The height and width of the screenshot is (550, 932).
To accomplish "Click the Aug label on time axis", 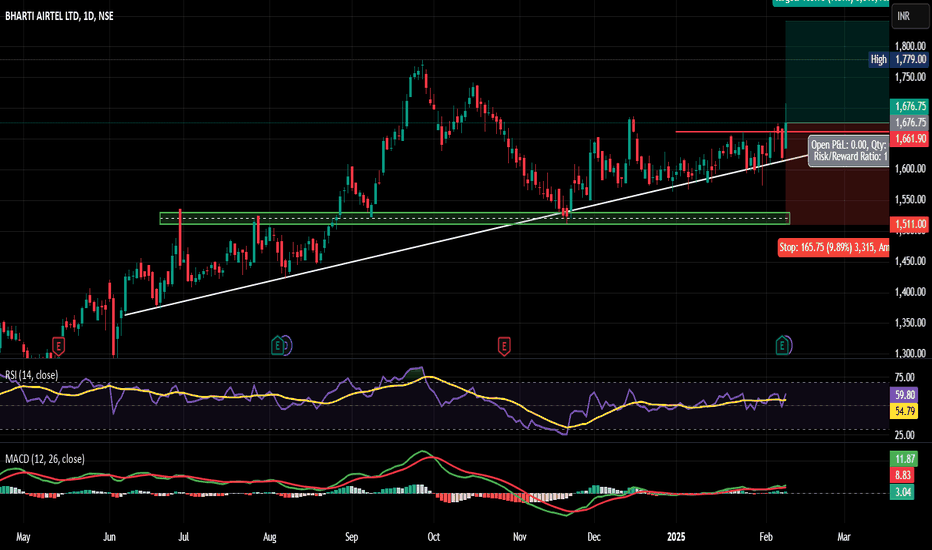I will pyautogui.click(x=270, y=537).
